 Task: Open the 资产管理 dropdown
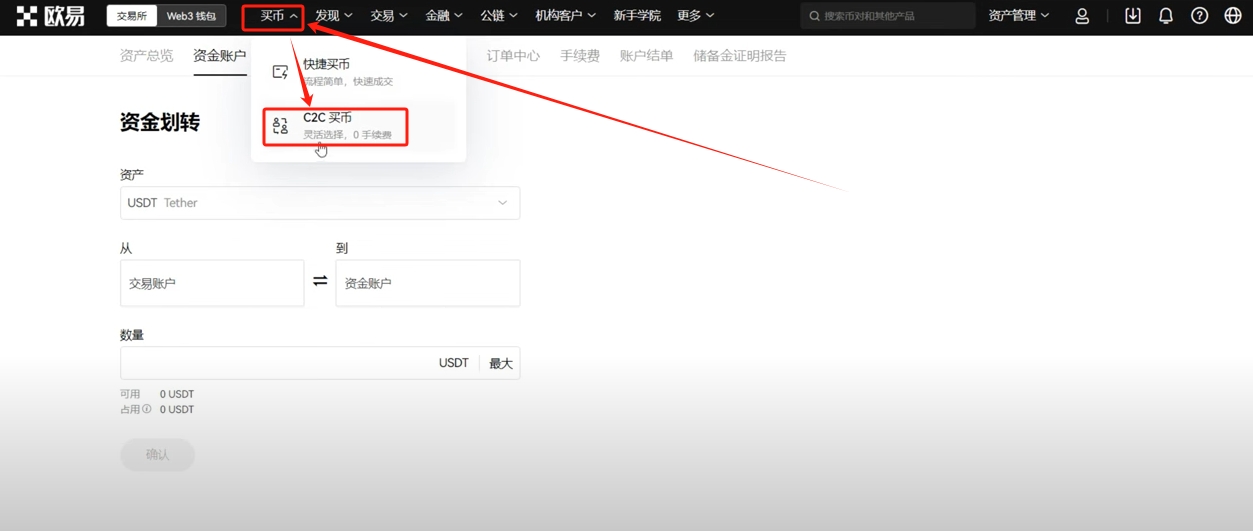[1019, 16]
